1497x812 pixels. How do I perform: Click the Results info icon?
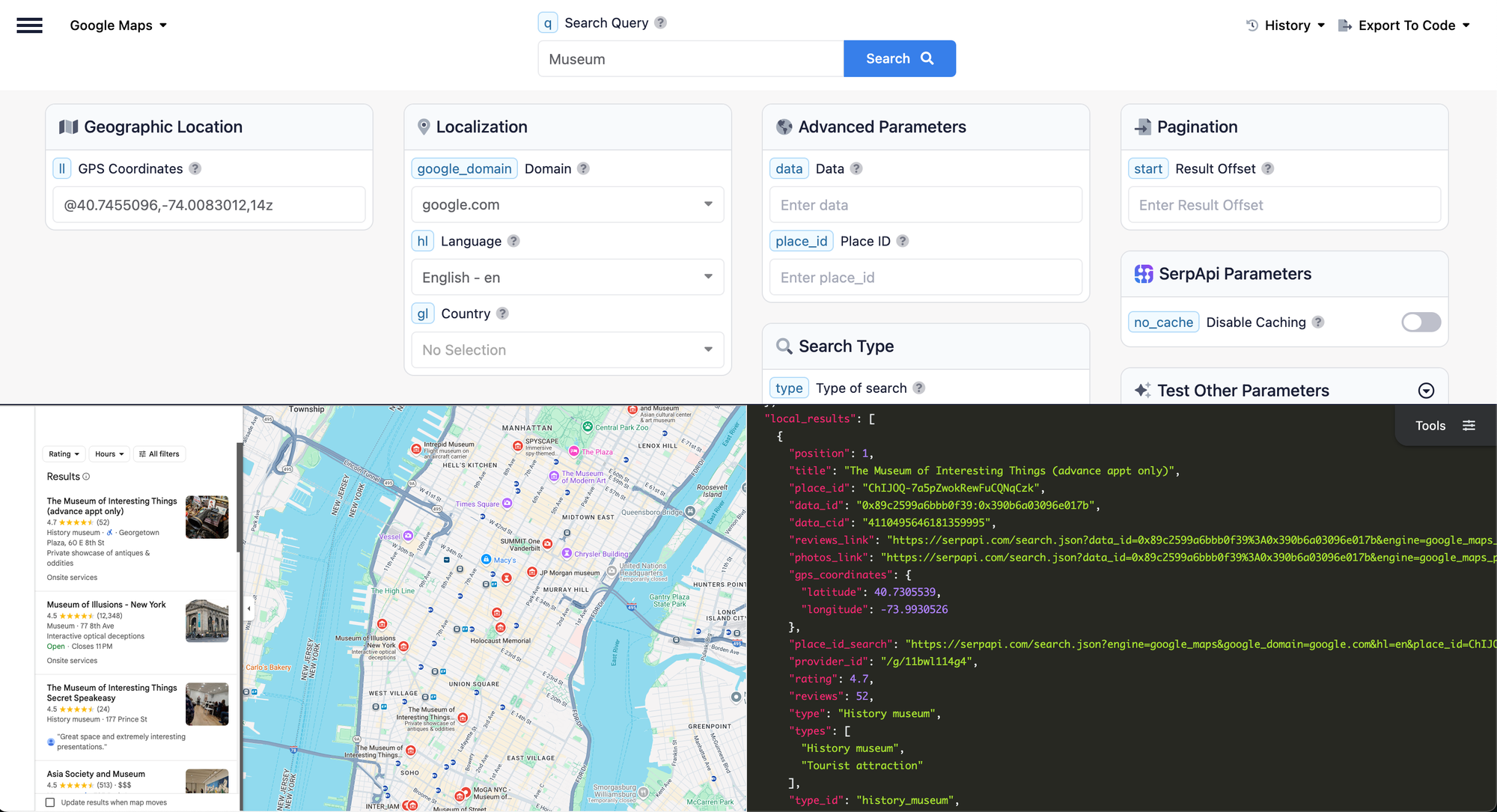(86, 477)
